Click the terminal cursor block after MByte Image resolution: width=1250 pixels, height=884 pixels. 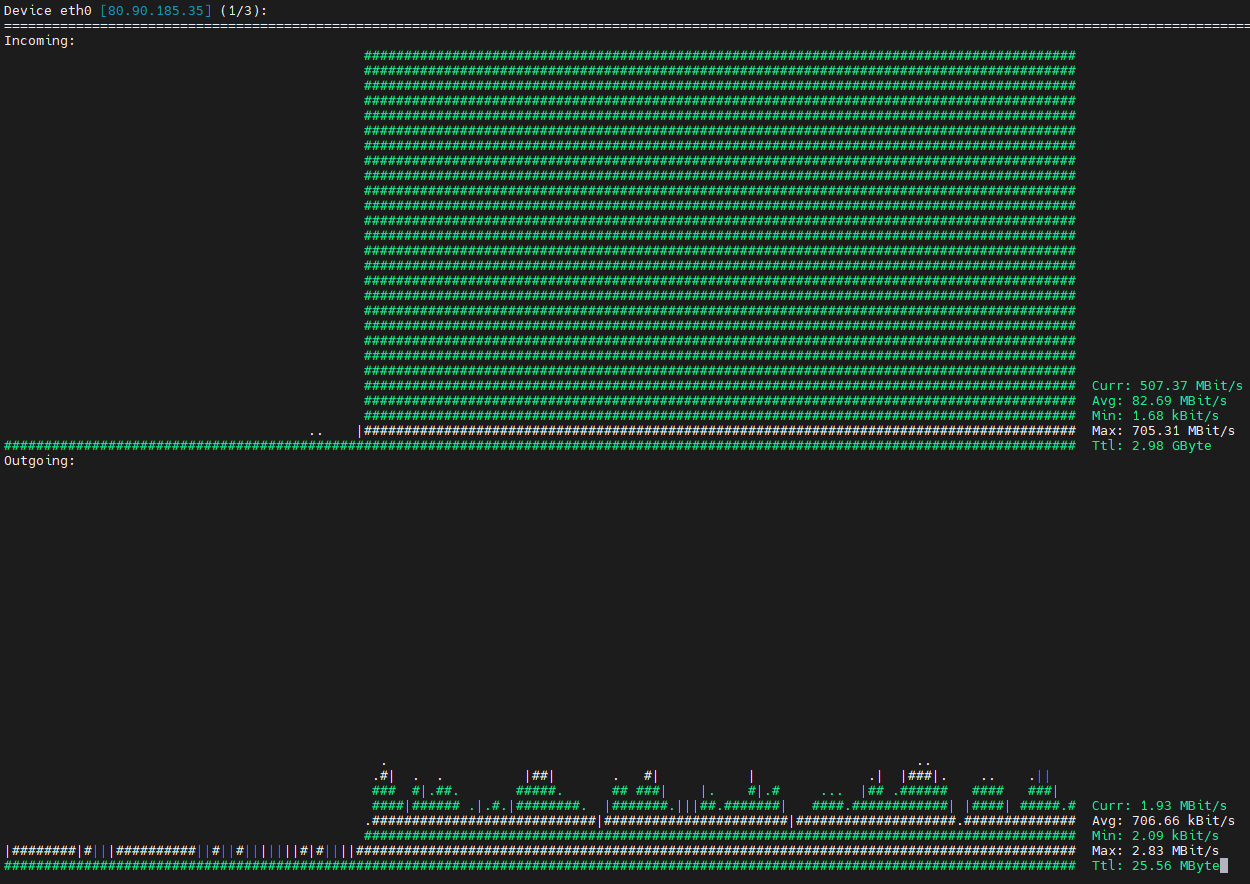[x=1224, y=866]
